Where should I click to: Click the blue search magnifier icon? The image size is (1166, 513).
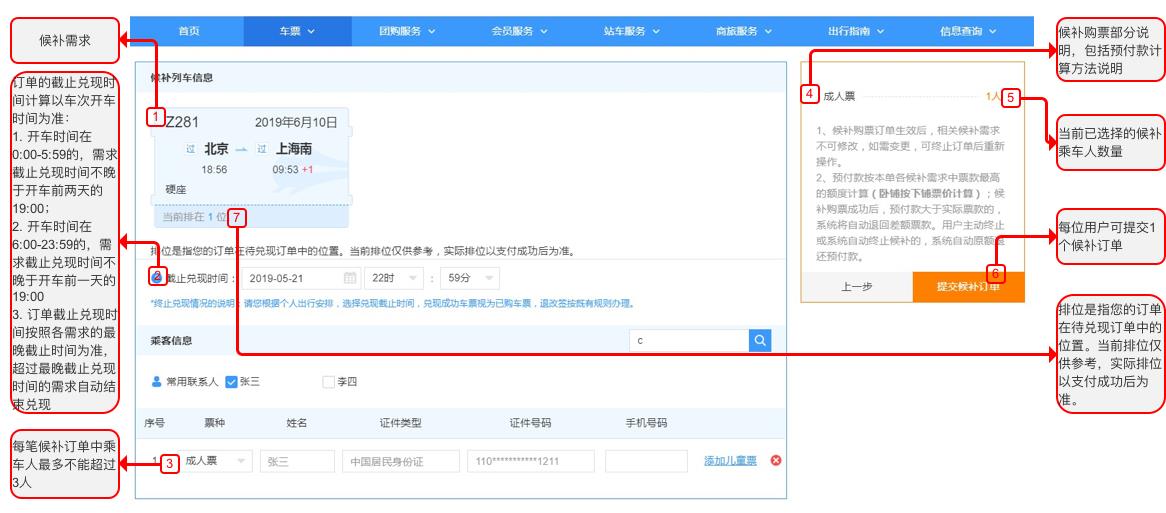click(x=759, y=341)
